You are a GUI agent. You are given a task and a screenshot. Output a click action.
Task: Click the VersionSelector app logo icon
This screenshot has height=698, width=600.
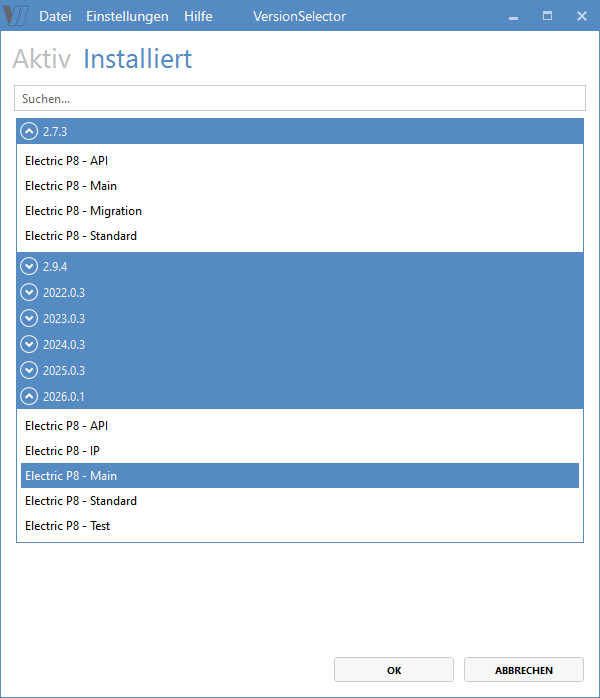pyautogui.click(x=16, y=16)
